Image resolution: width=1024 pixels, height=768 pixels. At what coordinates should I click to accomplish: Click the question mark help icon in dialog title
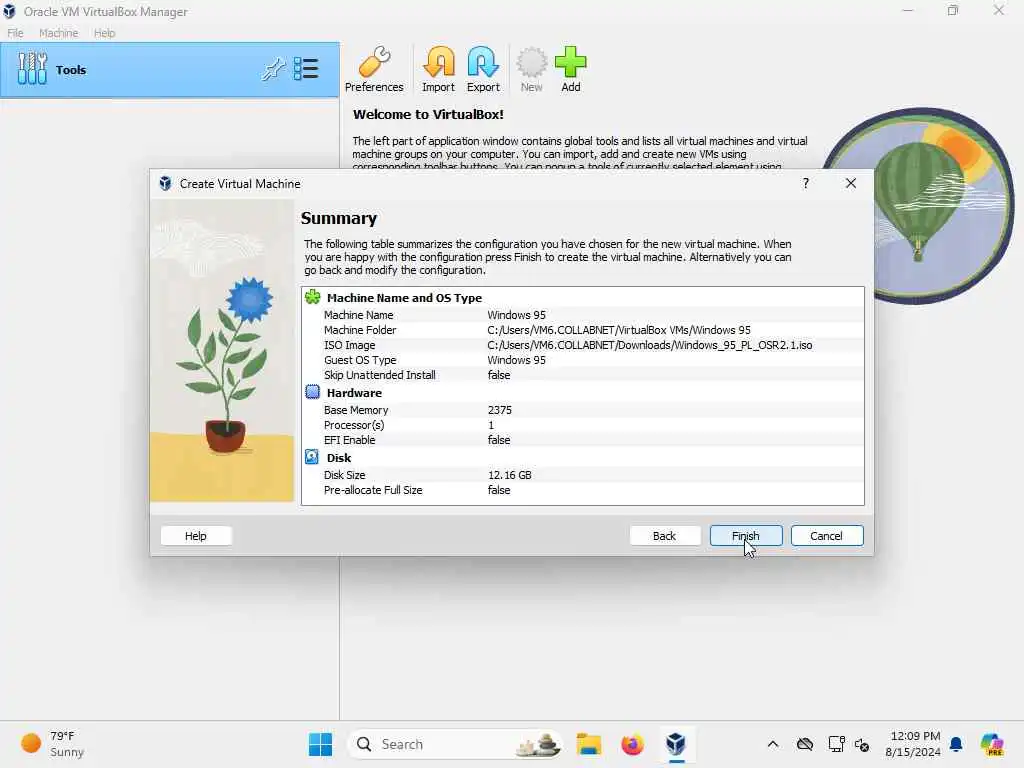806,184
